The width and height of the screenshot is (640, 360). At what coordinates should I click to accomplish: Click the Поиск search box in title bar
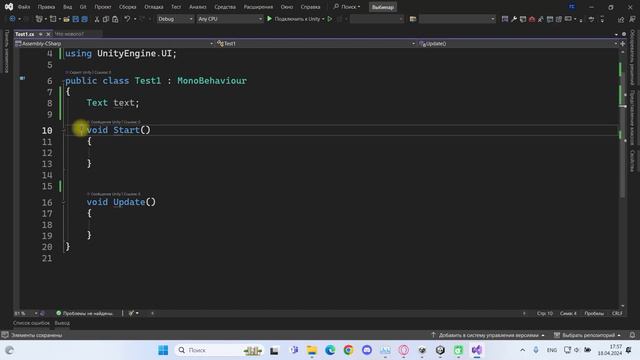pyautogui.click(x=347, y=7)
